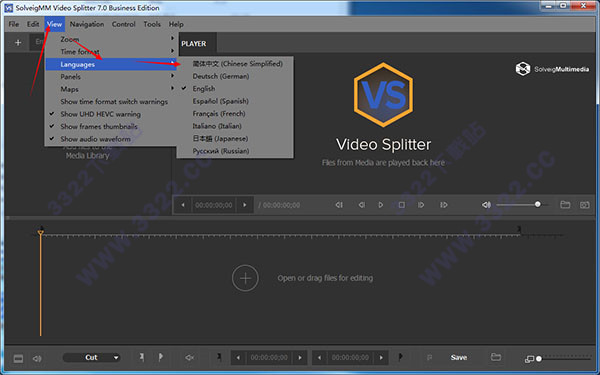Click the Save button

click(x=459, y=357)
